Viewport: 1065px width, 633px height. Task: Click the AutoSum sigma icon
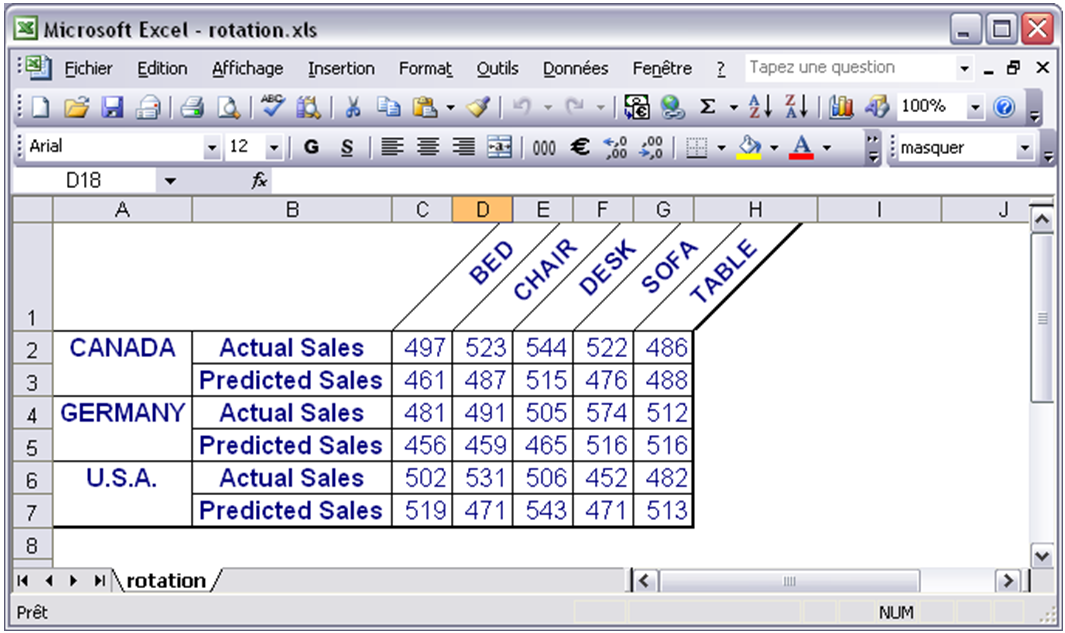[x=707, y=107]
